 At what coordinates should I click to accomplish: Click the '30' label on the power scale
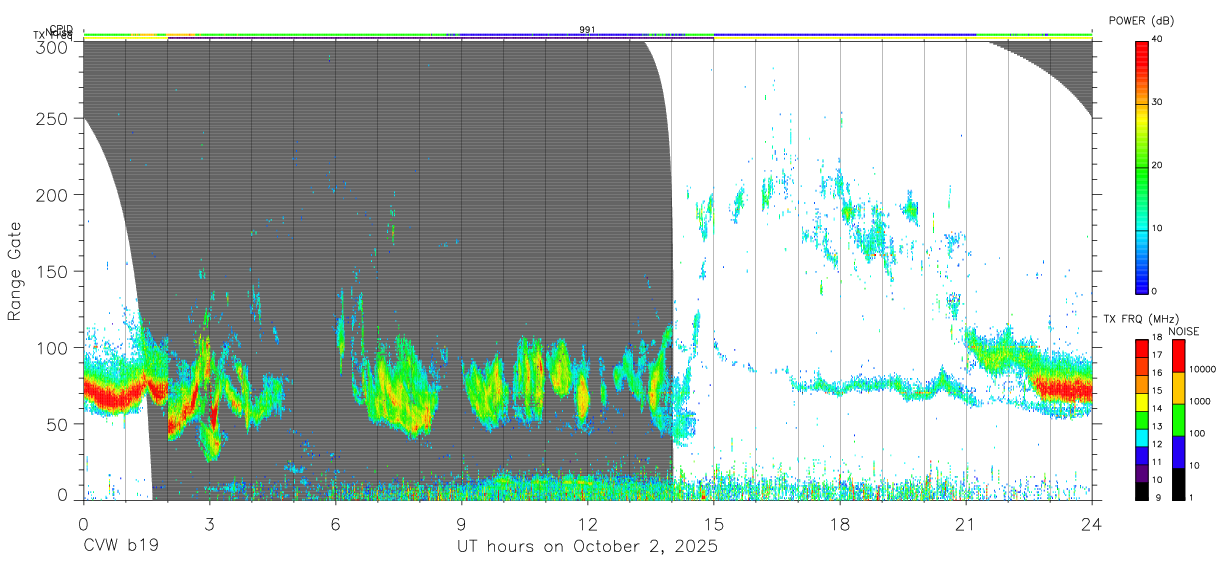coord(1157,103)
